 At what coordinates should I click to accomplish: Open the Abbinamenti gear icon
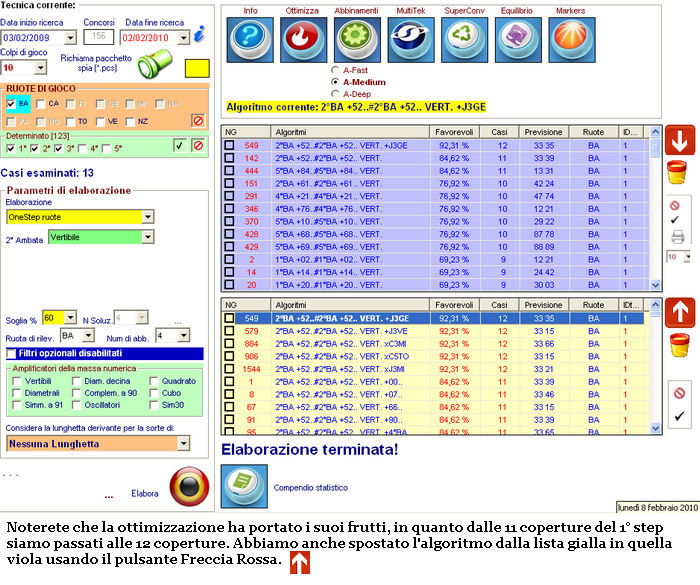[x=357, y=40]
